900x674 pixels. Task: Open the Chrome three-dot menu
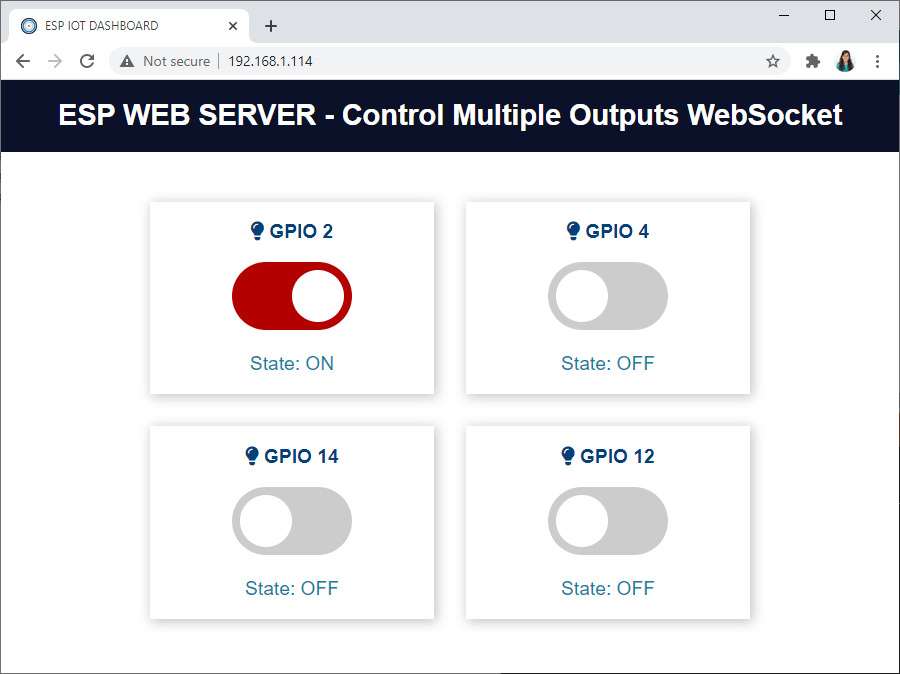(878, 61)
